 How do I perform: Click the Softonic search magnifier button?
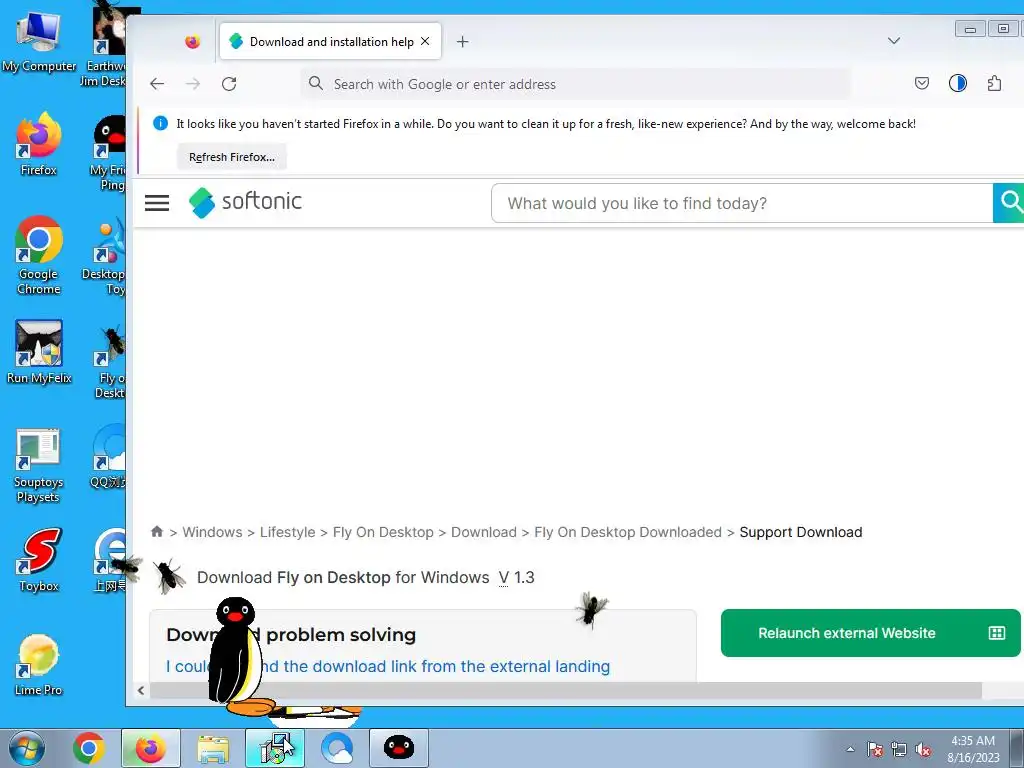[1008, 203]
